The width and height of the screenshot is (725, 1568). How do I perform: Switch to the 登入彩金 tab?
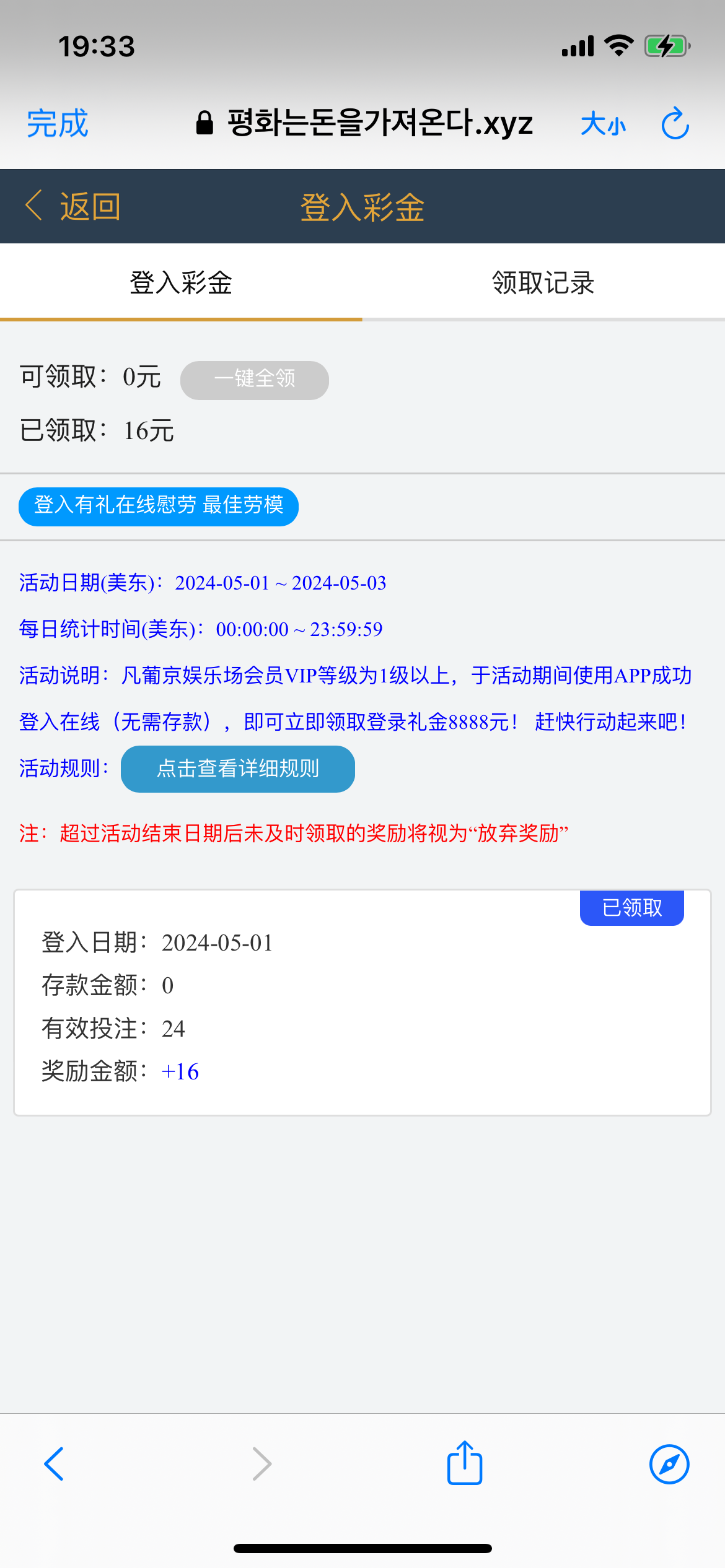click(181, 283)
